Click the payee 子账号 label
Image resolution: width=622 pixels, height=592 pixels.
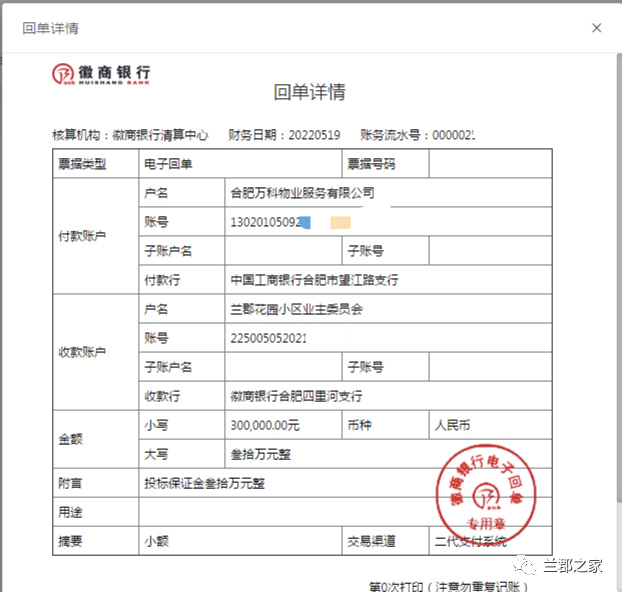tap(365, 367)
